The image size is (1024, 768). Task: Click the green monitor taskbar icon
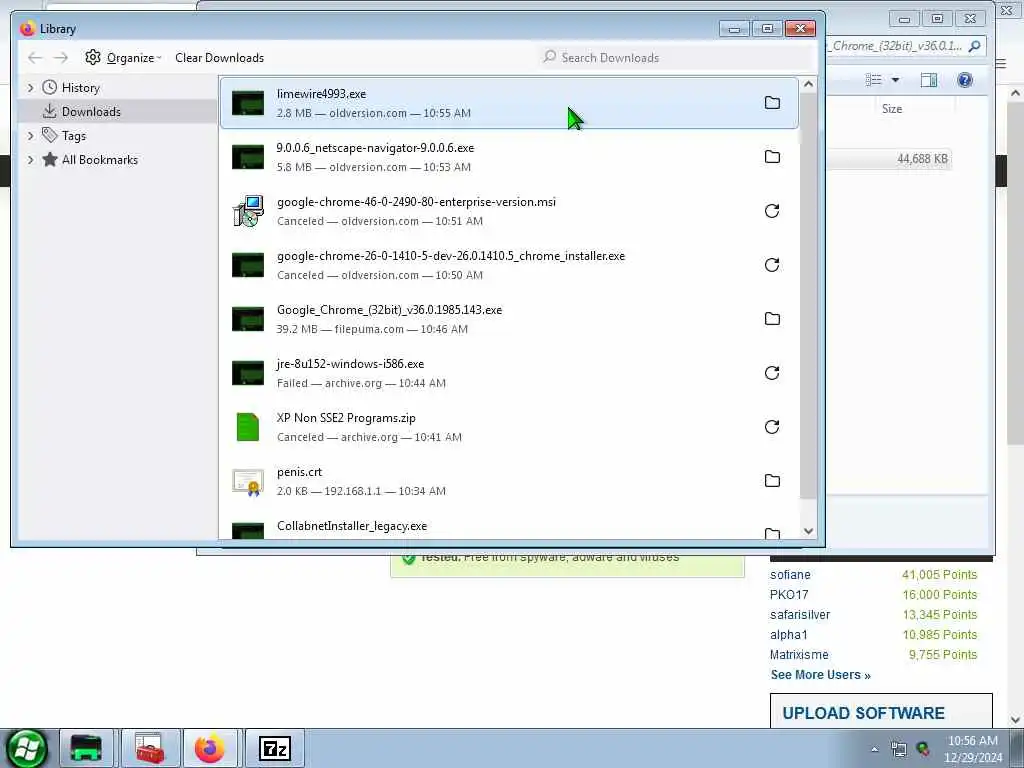(86, 748)
